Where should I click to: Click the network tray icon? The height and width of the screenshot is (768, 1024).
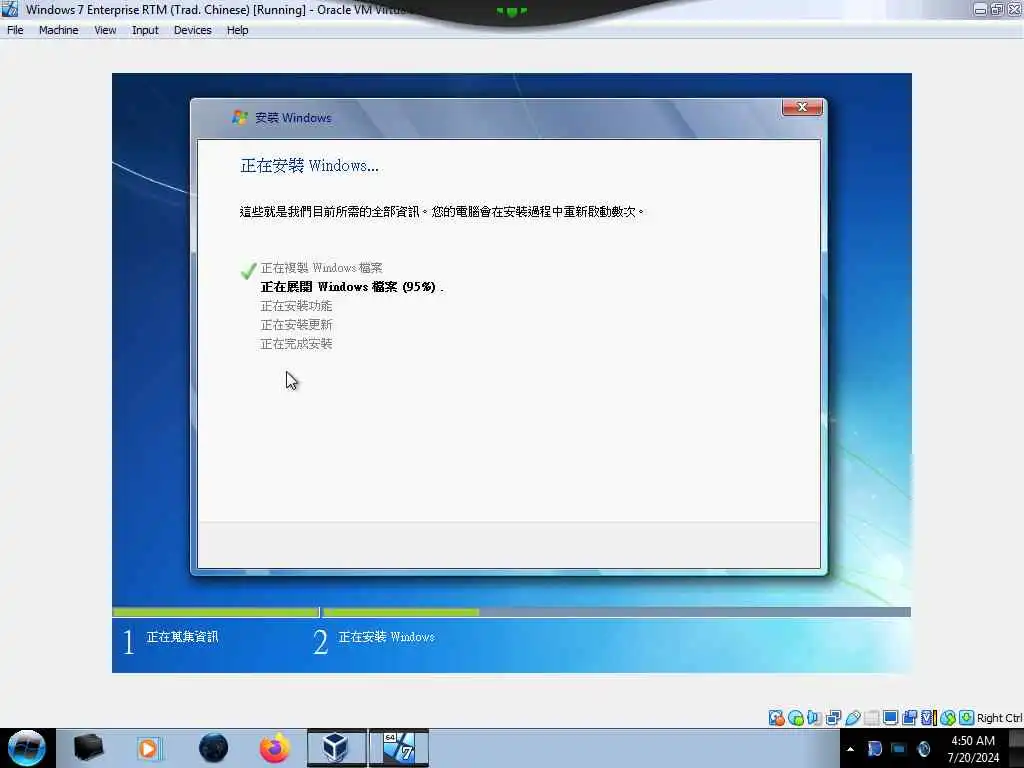tap(899, 749)
